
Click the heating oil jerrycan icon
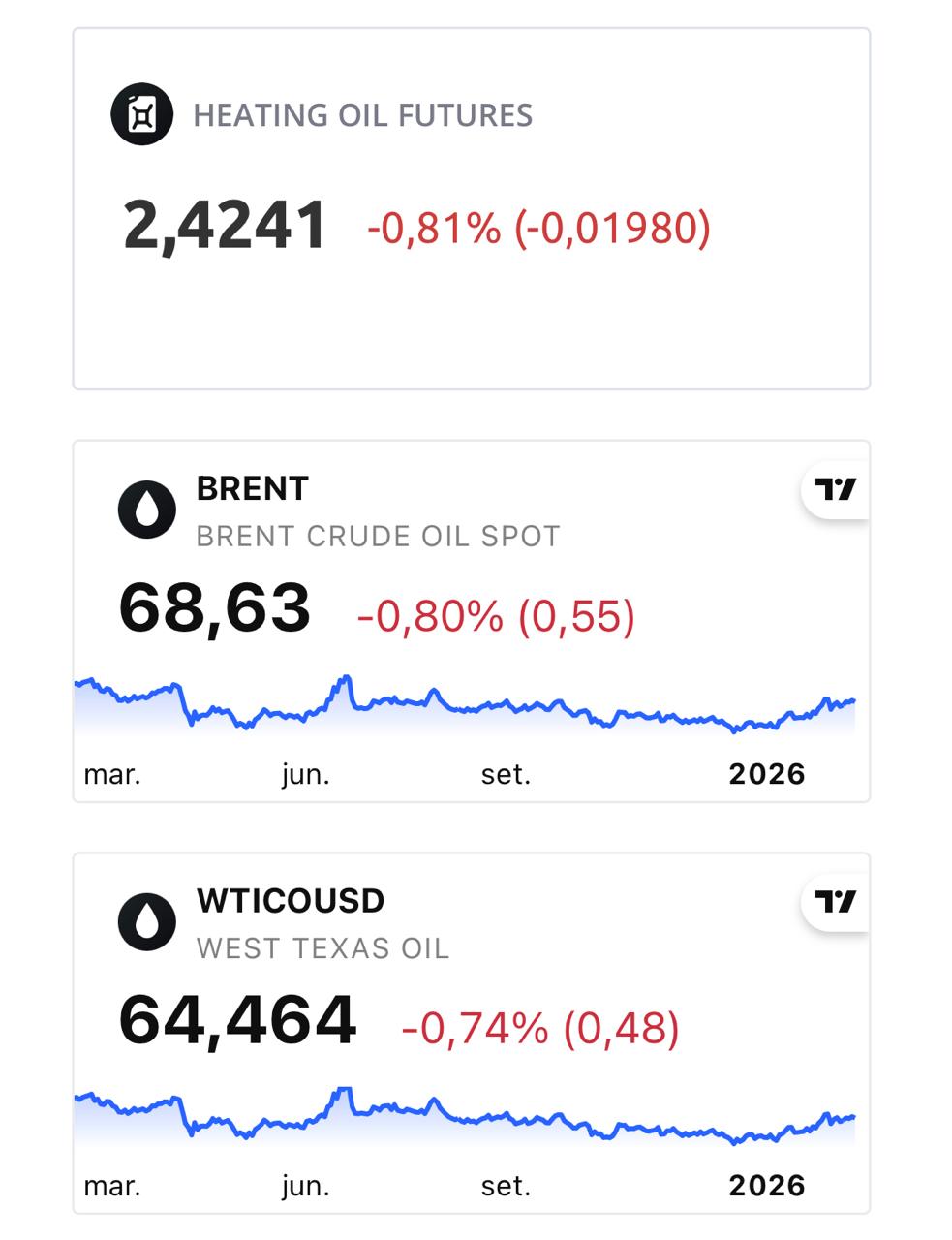[142, 114]
